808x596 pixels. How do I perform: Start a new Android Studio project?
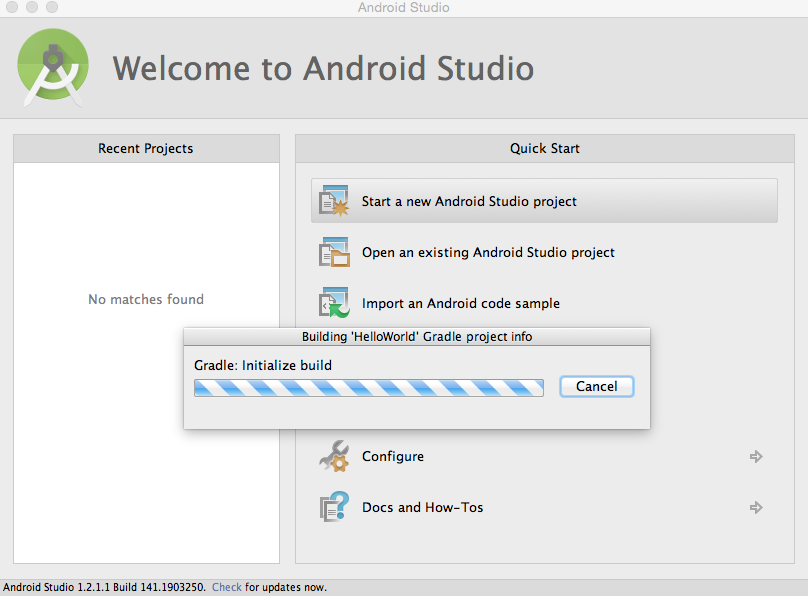tap(544, 201)
